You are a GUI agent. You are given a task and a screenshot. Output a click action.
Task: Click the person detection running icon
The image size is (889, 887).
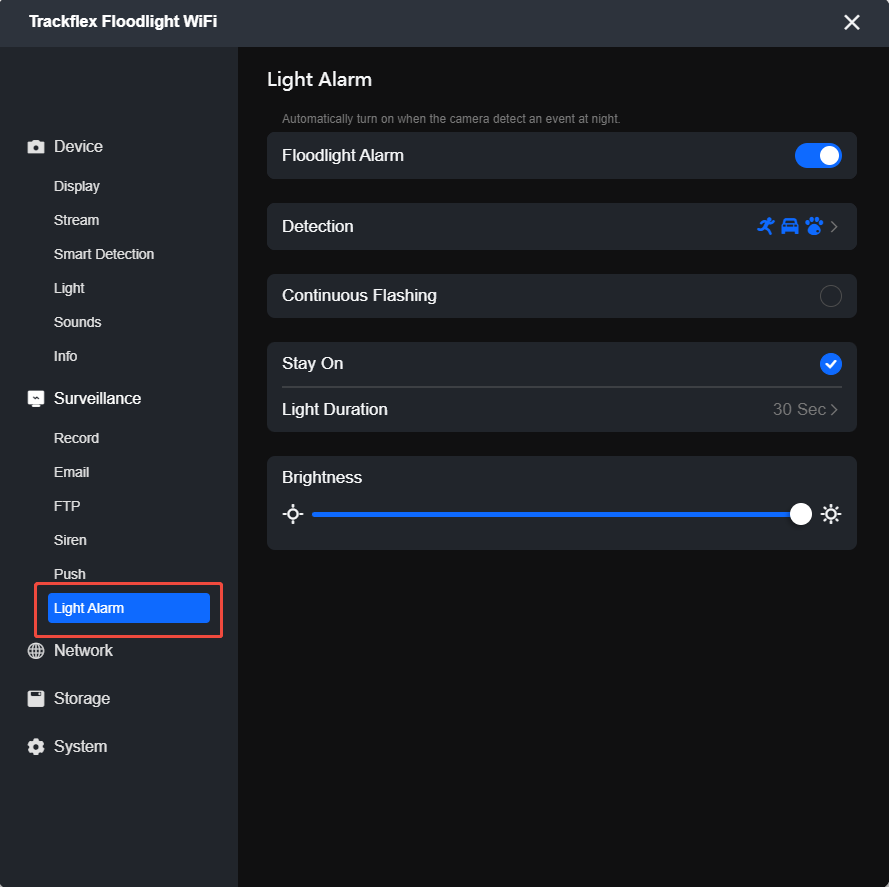click(766, 226)
